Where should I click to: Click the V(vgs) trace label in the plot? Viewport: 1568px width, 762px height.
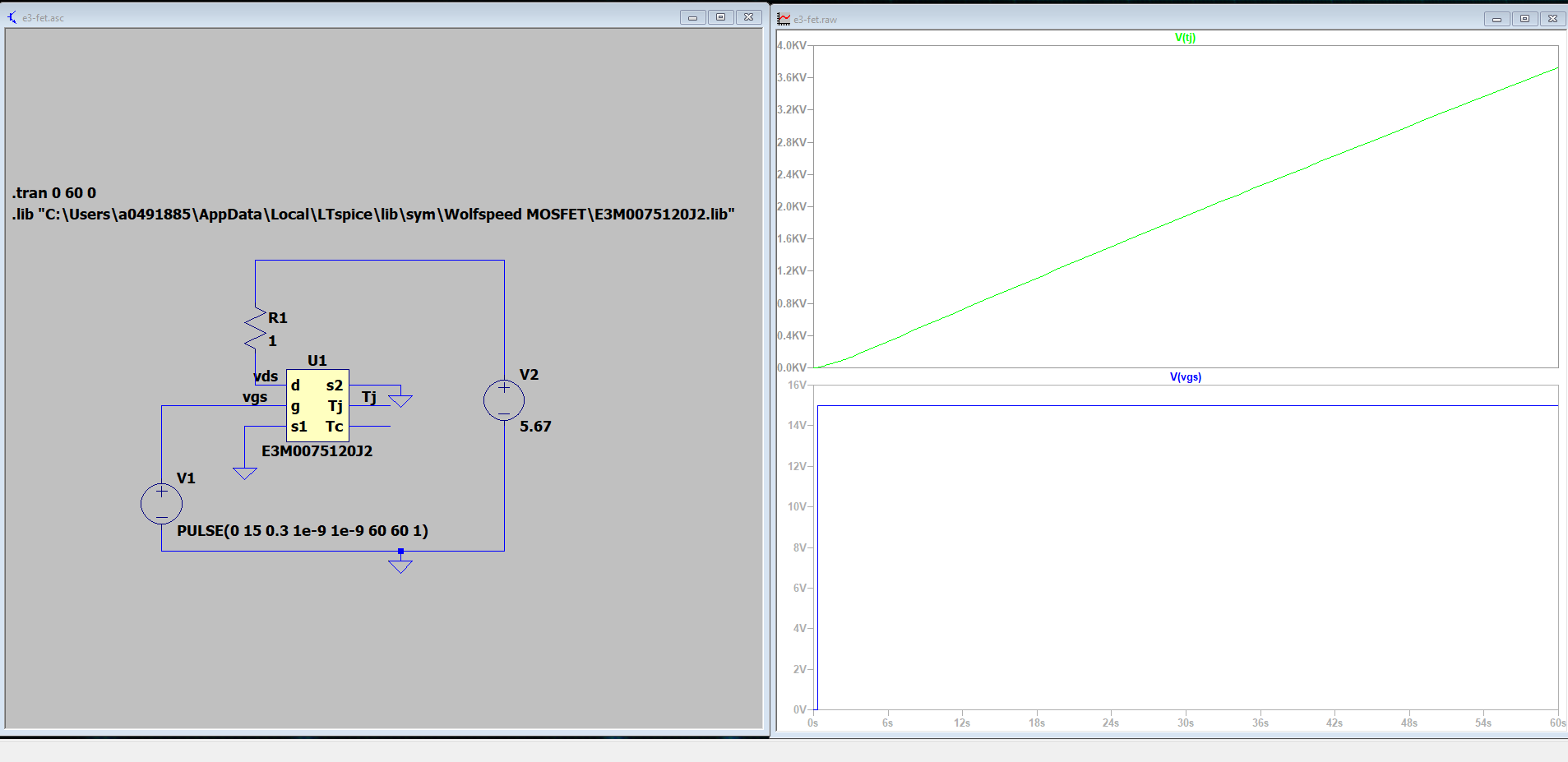[x=1186, y=376]
